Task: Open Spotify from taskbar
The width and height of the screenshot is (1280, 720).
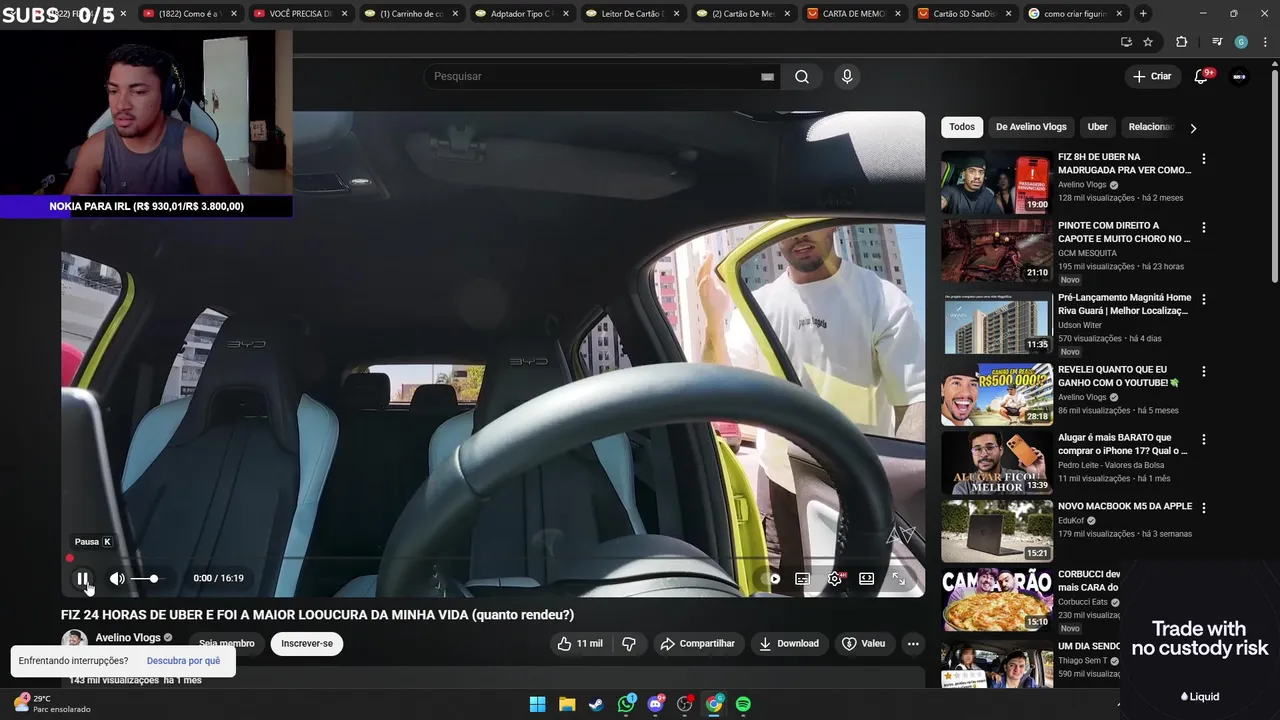Action: click(x=743, y=704)
